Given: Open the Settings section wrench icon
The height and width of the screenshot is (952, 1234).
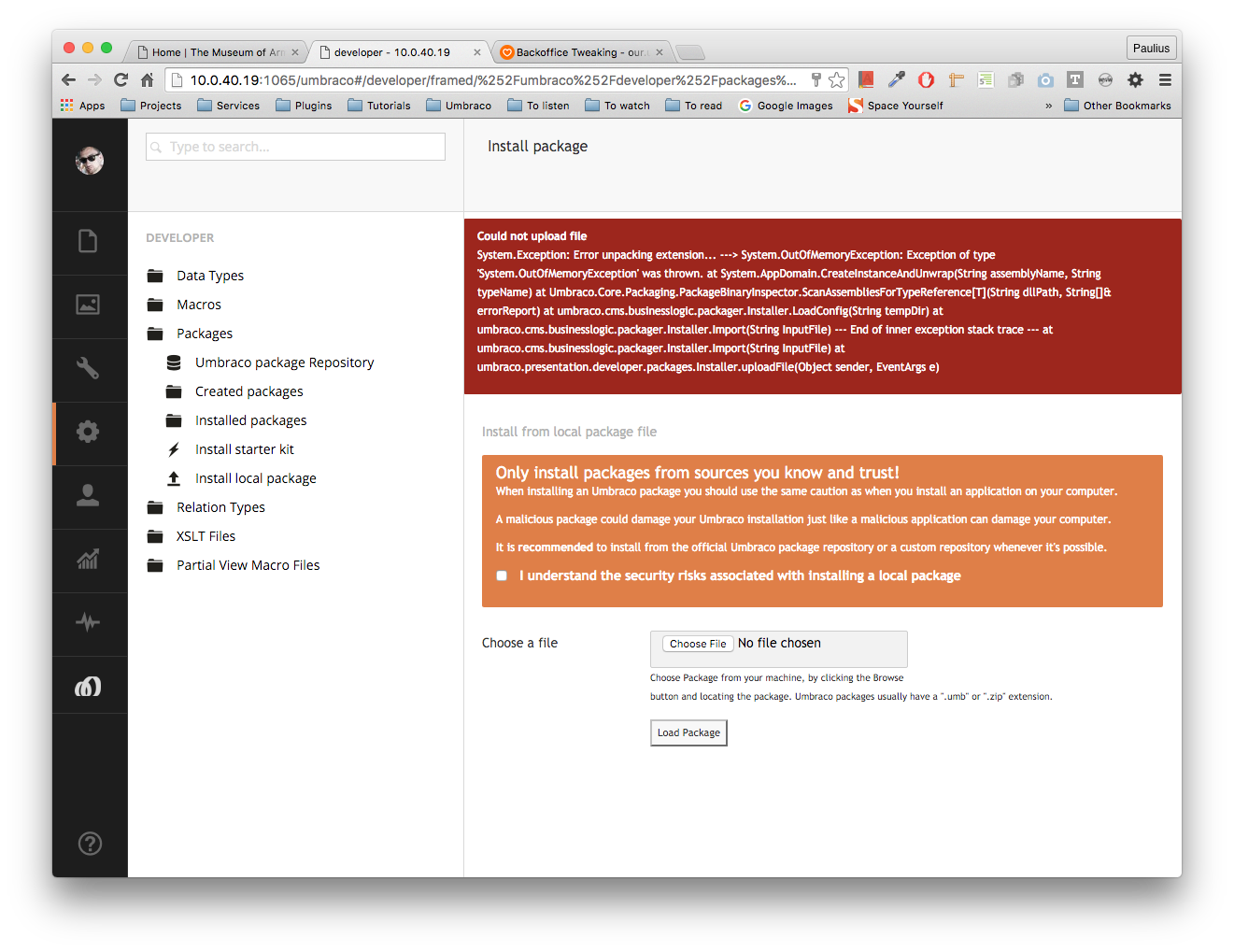Looking at the screenshot, I should [88, 368].
